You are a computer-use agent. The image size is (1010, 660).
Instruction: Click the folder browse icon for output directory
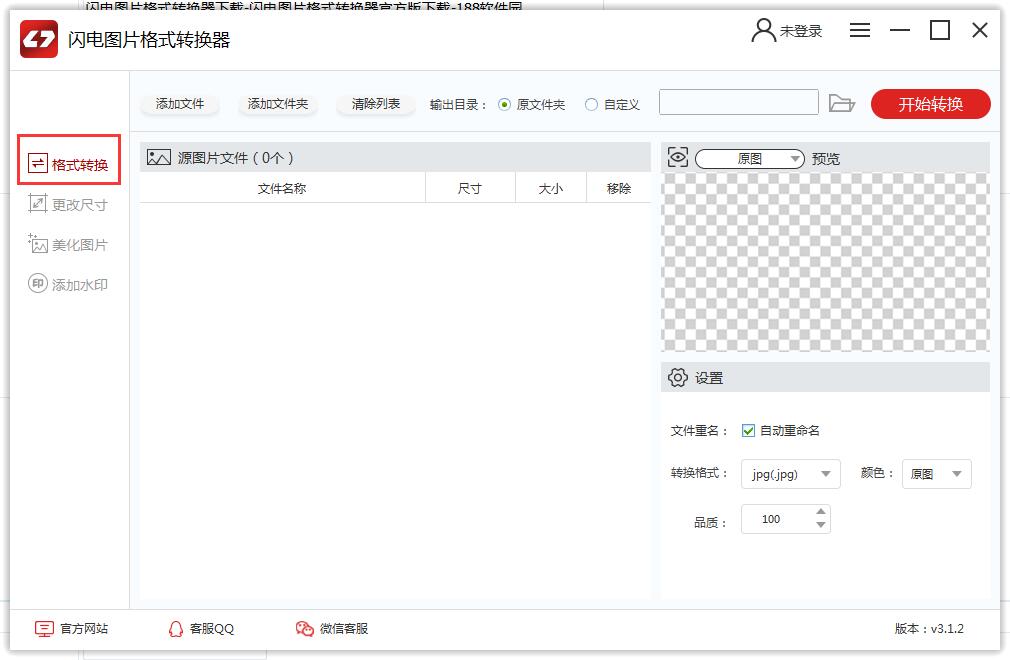842,103
